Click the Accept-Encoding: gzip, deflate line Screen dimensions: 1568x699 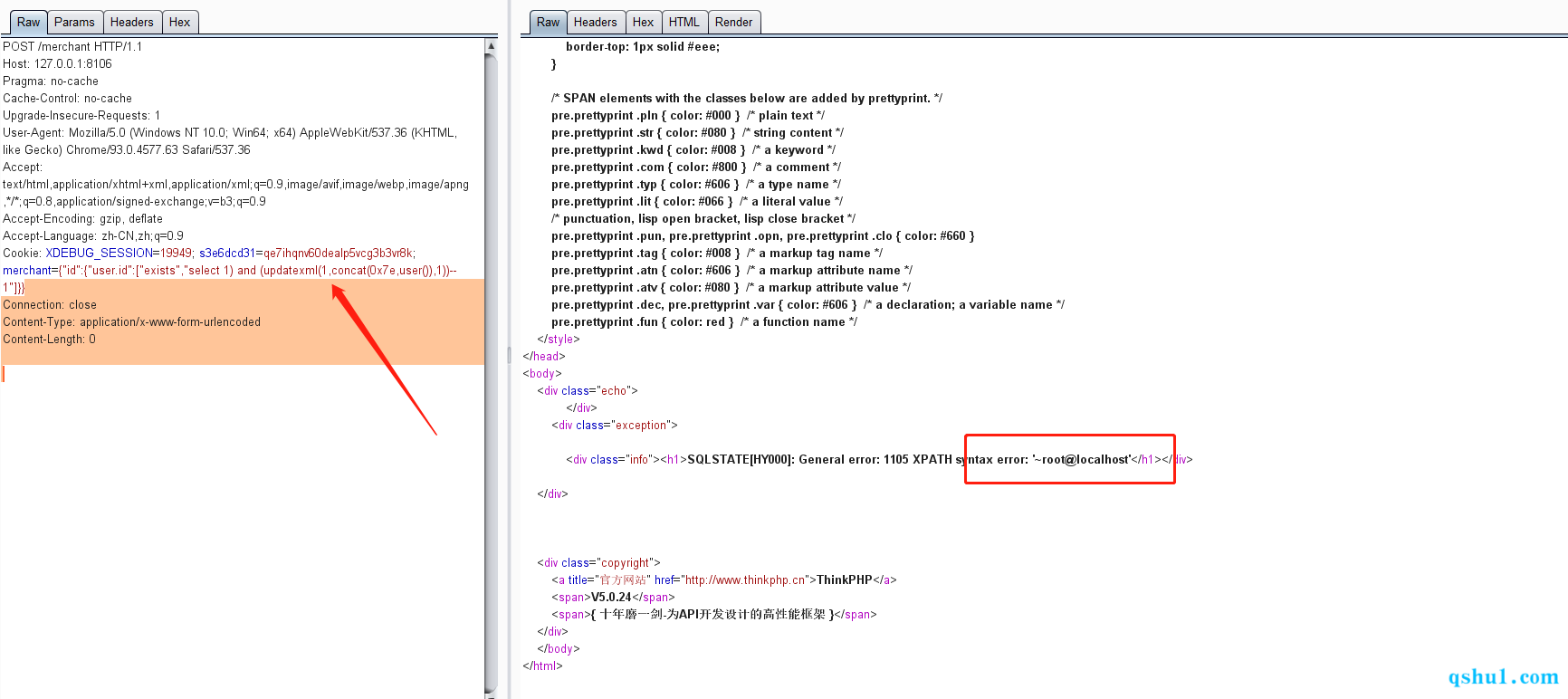82,218
